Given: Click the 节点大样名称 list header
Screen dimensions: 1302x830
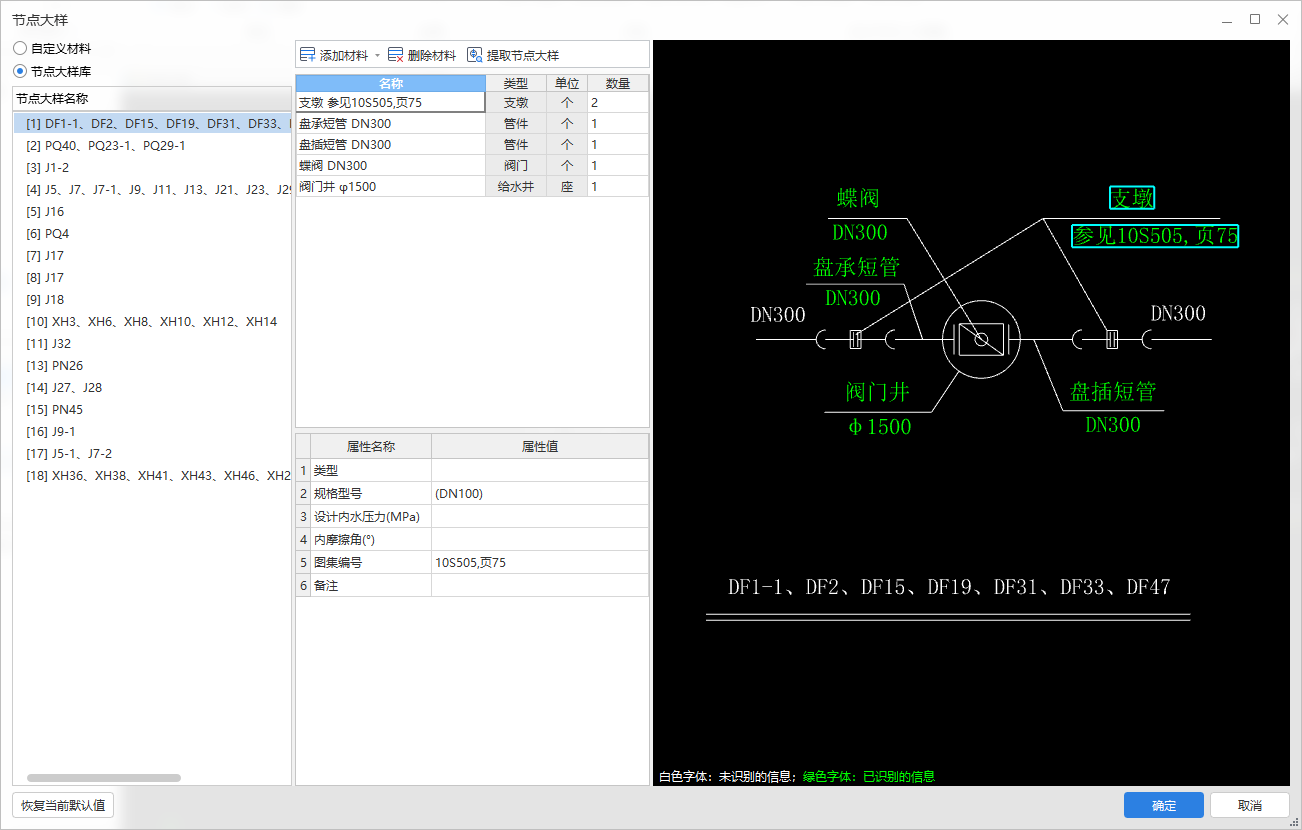Looking at the screenshot, I should [152, 99].
